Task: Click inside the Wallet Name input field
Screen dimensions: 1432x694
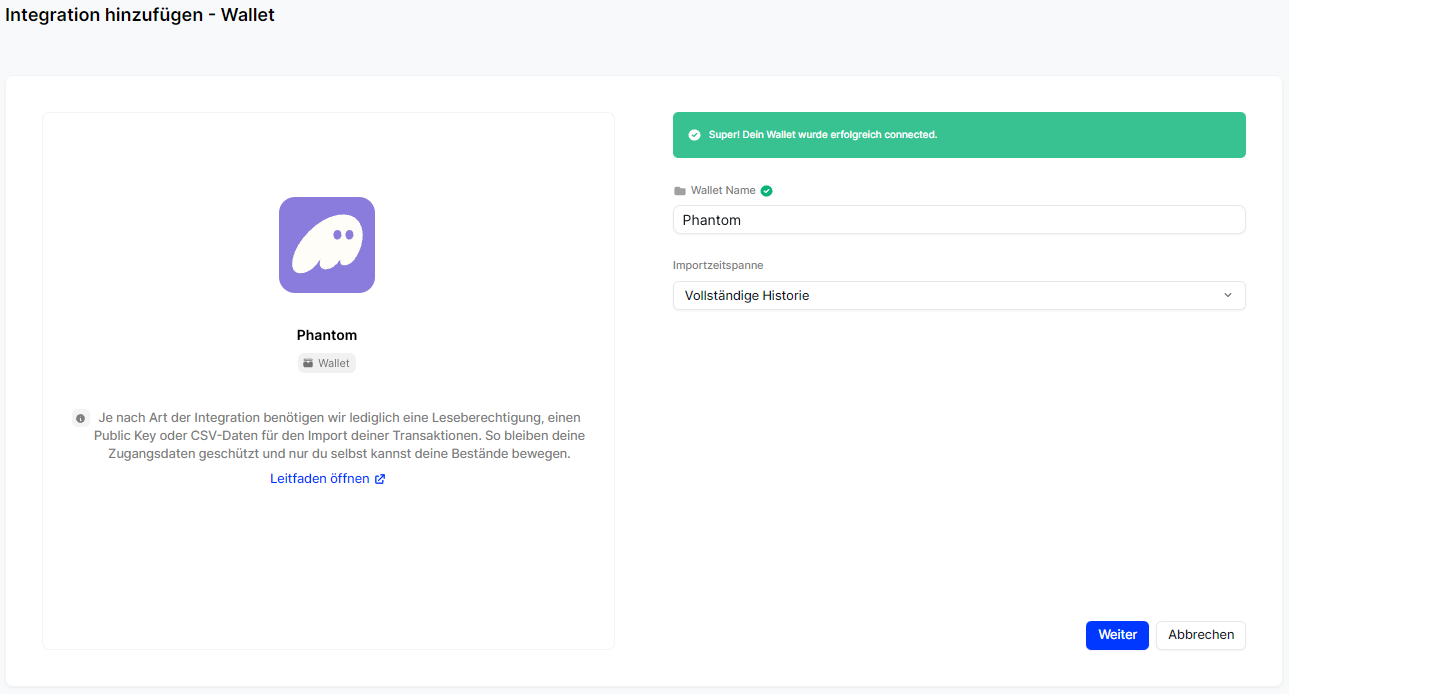Action: (x=959, y=219)
